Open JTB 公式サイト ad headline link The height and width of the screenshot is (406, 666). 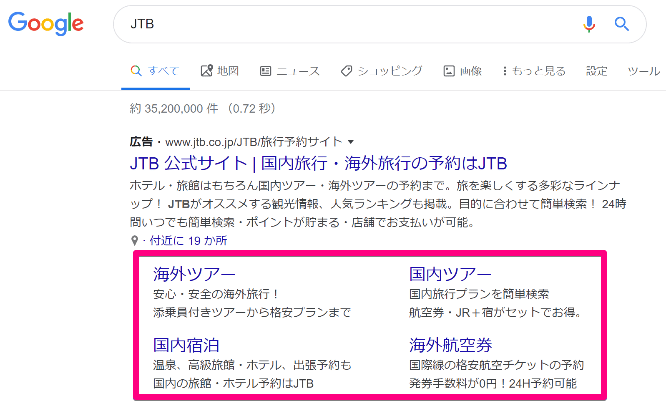point(318,164)
